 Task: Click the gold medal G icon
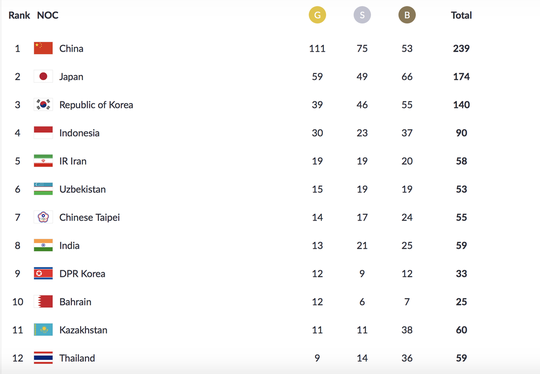coord(317,15)
